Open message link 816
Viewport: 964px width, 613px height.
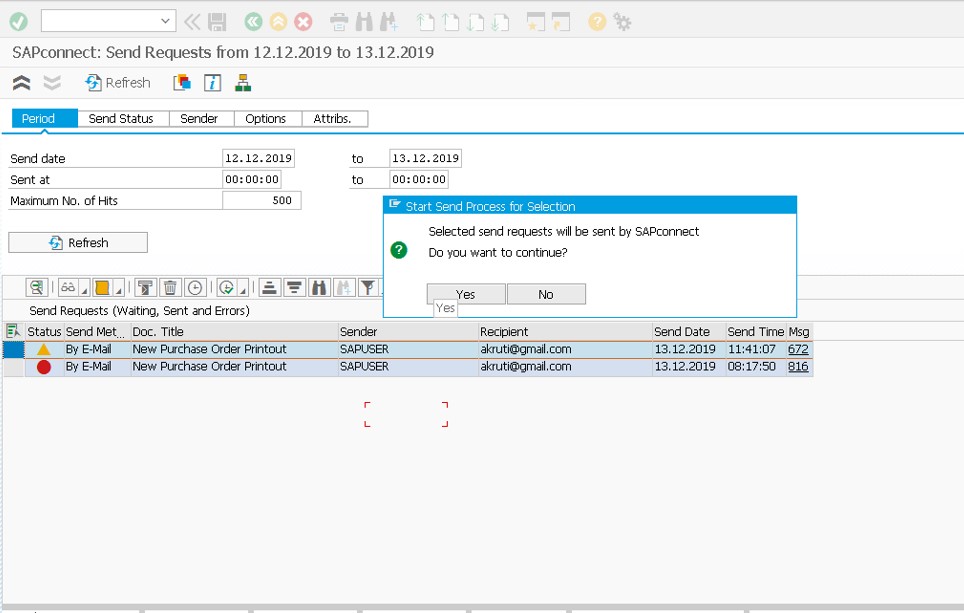coord(798,366)
